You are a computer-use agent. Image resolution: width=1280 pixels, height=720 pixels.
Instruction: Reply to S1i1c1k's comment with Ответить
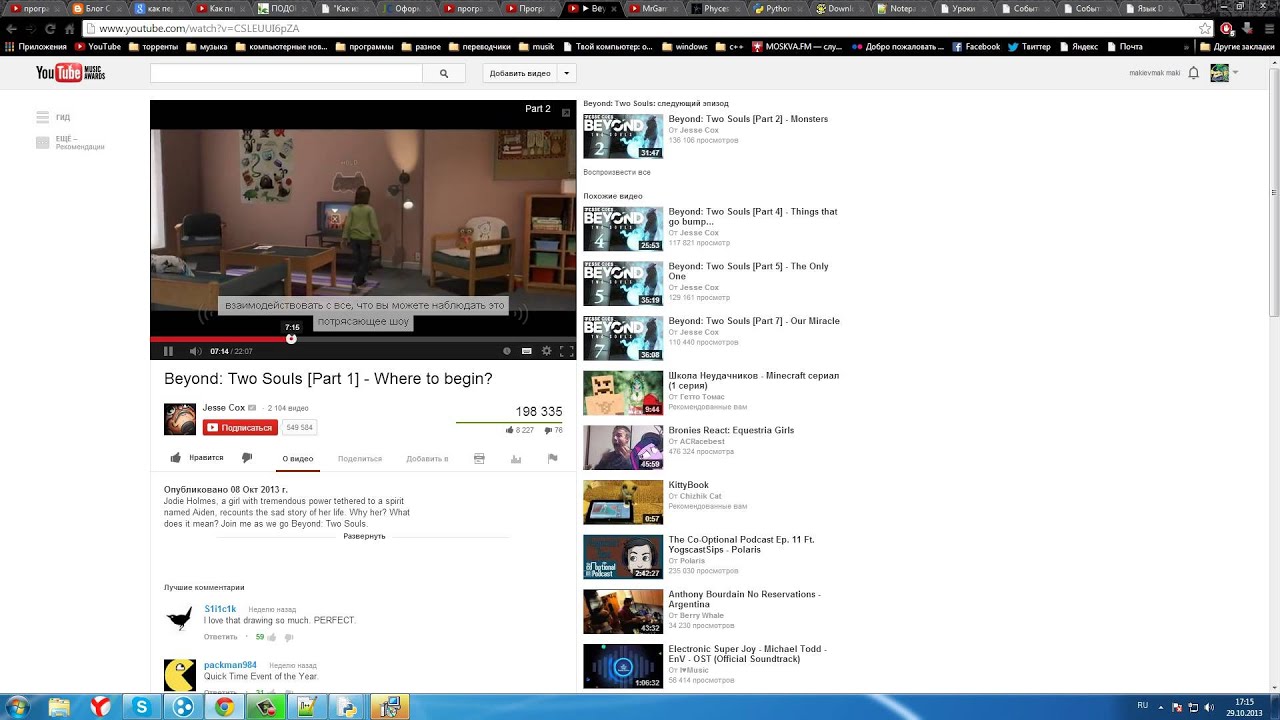click(x=221, y=637)
